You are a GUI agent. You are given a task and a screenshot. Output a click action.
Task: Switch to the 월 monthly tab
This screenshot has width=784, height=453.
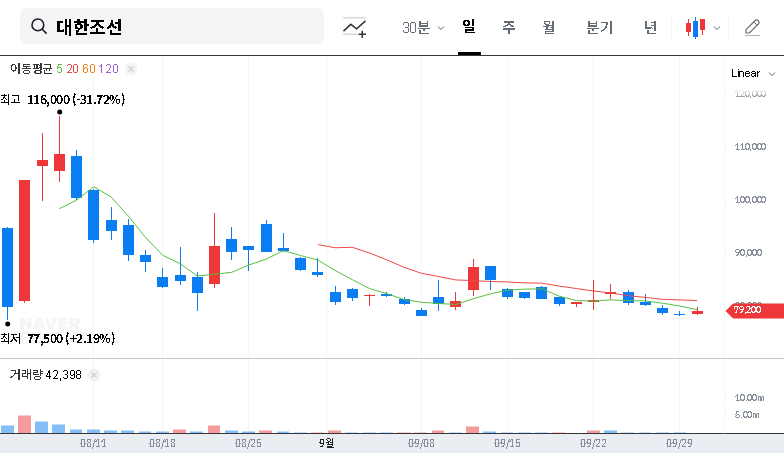point(548,27)
